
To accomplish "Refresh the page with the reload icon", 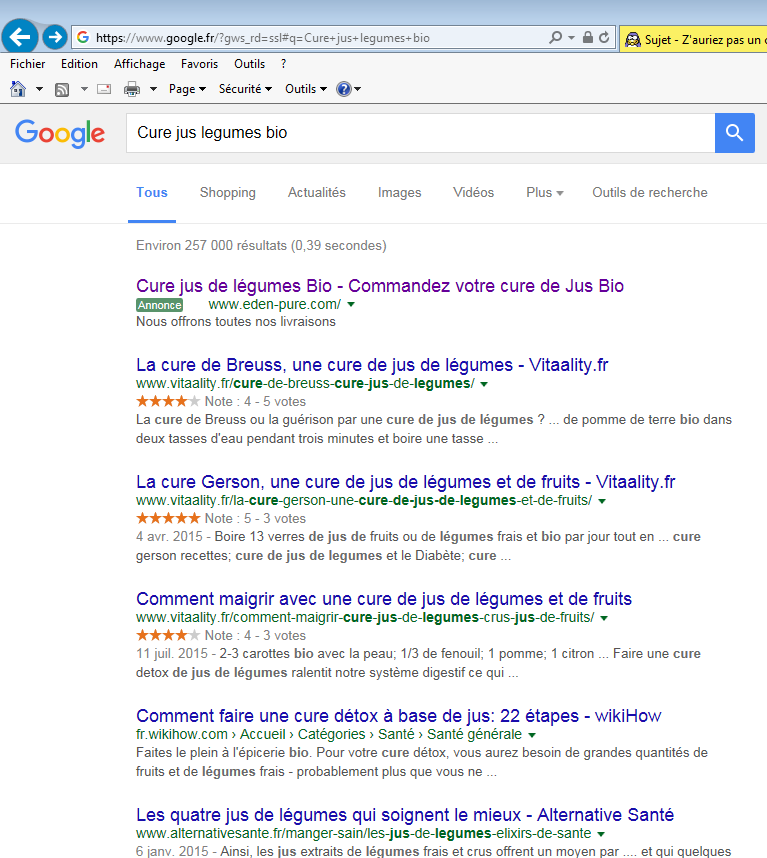I will [x=604, y=37].
